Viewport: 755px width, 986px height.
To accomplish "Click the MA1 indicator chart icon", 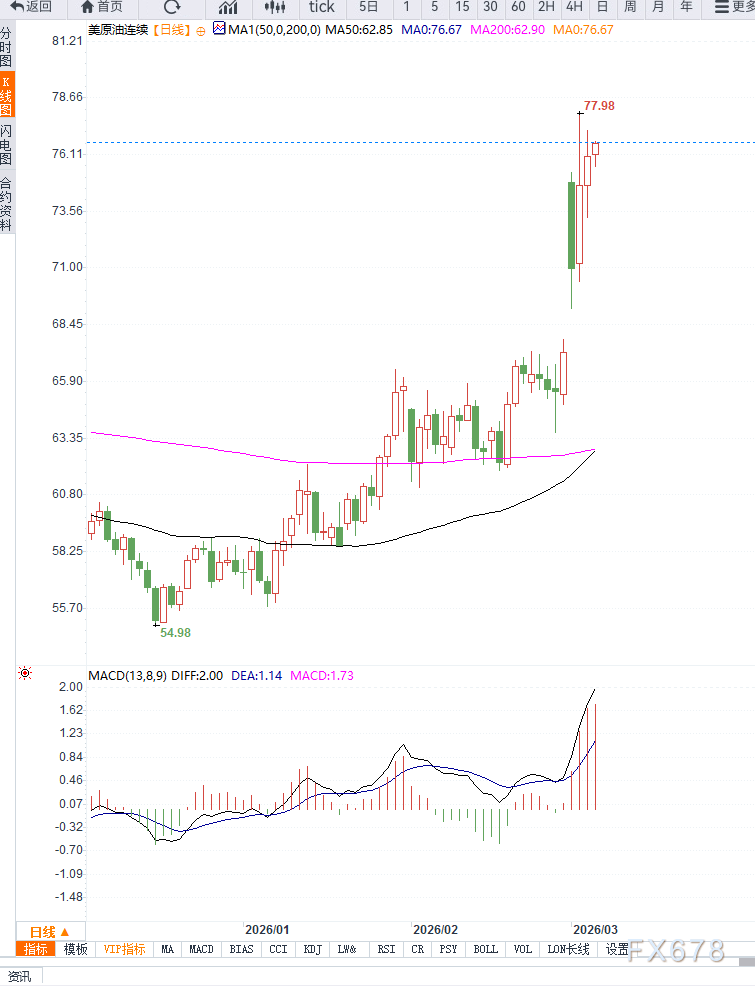I will 219,30.
